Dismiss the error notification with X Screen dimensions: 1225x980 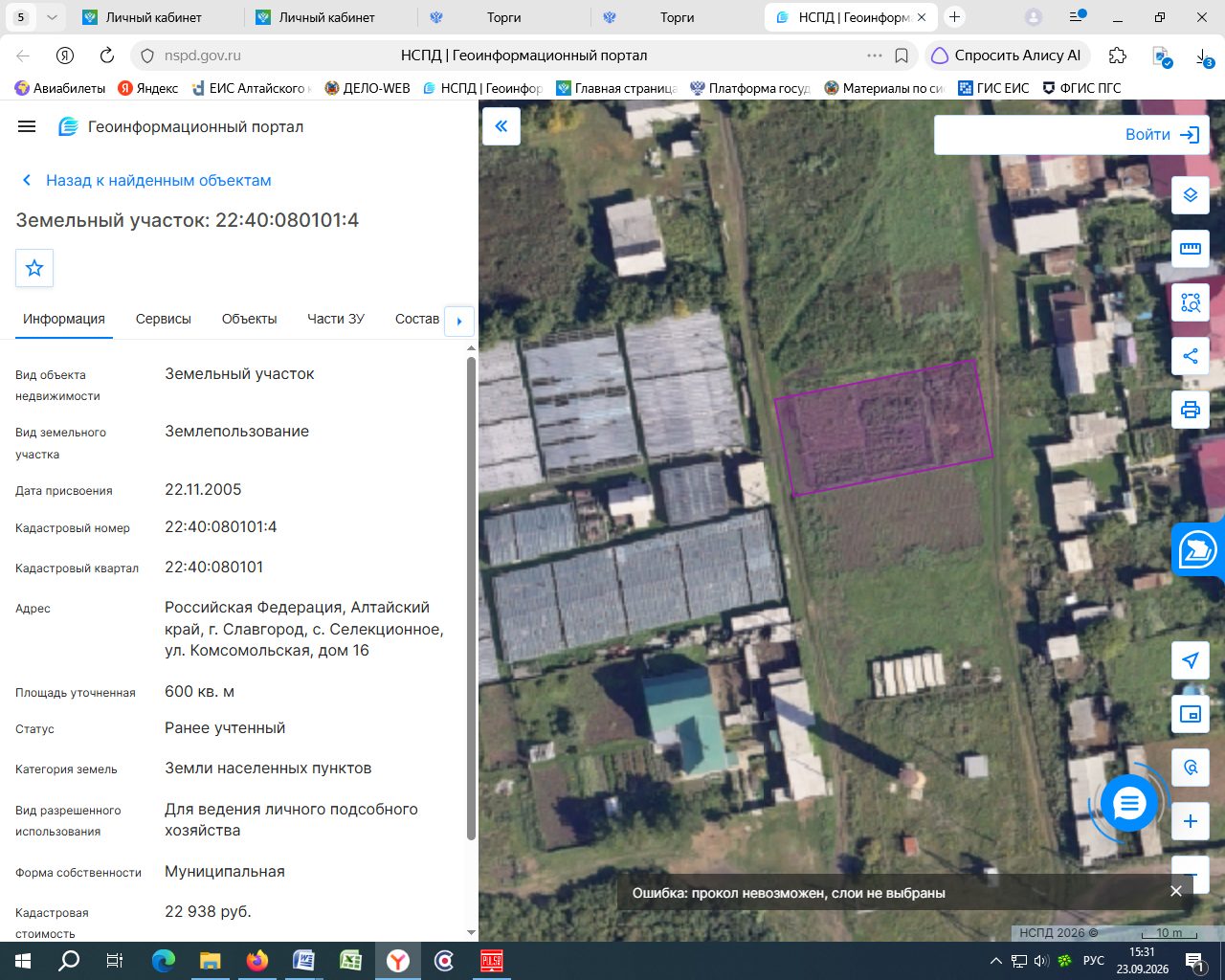point(1176,891)
